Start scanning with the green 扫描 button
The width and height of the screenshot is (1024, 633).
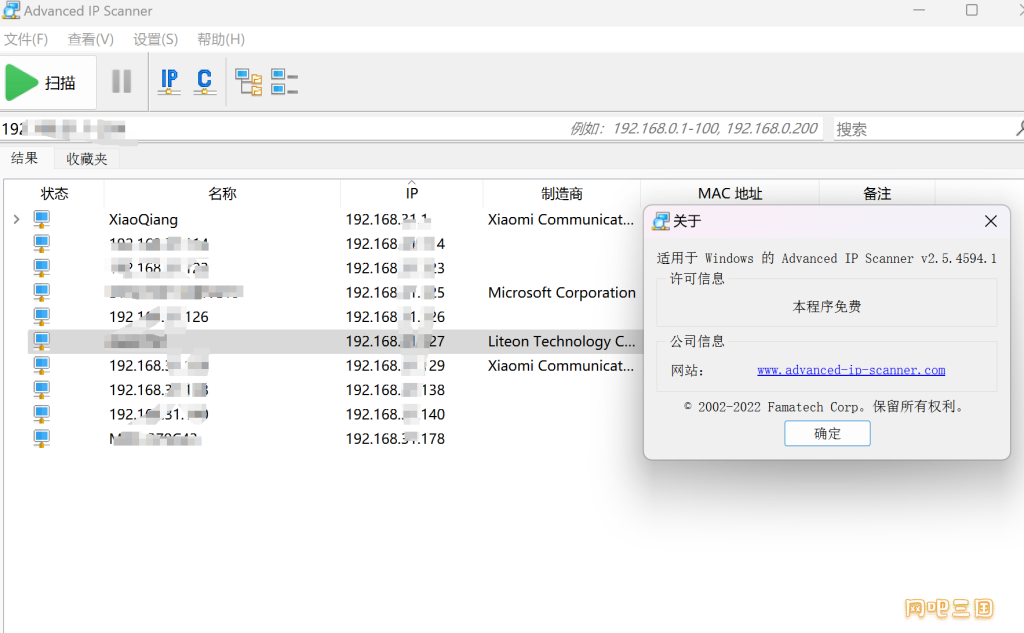point(48,82)
